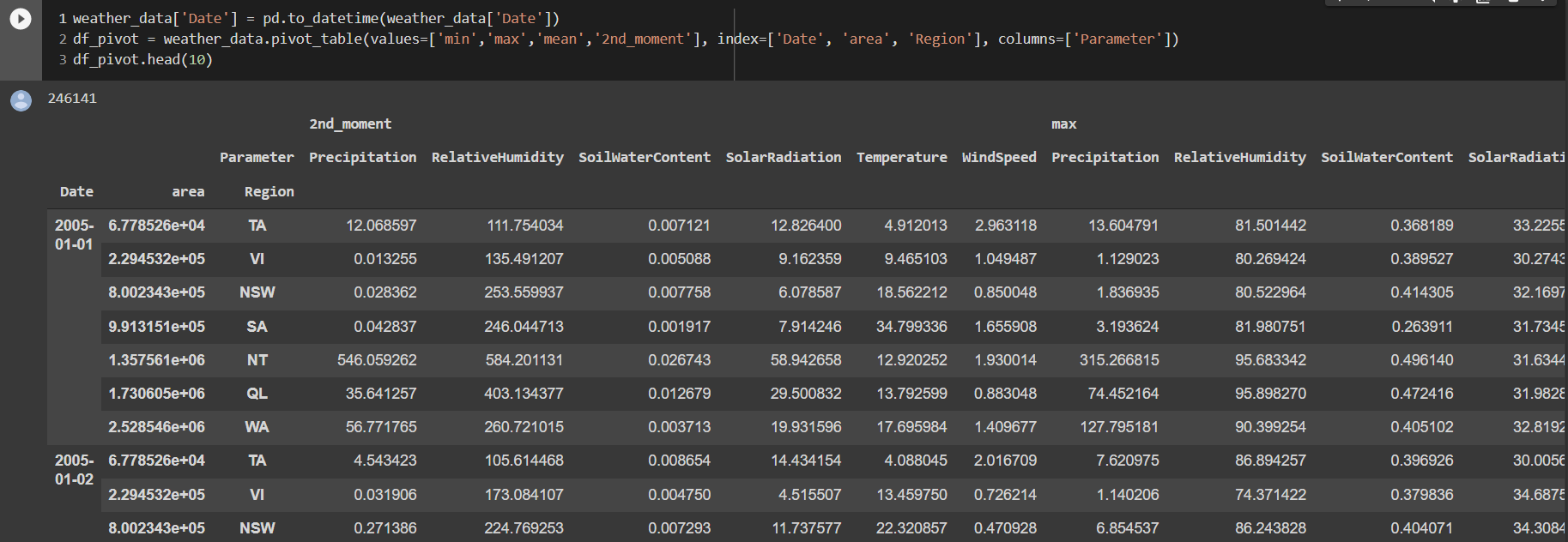Click the max column group header
Screen dimensions: 1568x542
(1064, 123)
